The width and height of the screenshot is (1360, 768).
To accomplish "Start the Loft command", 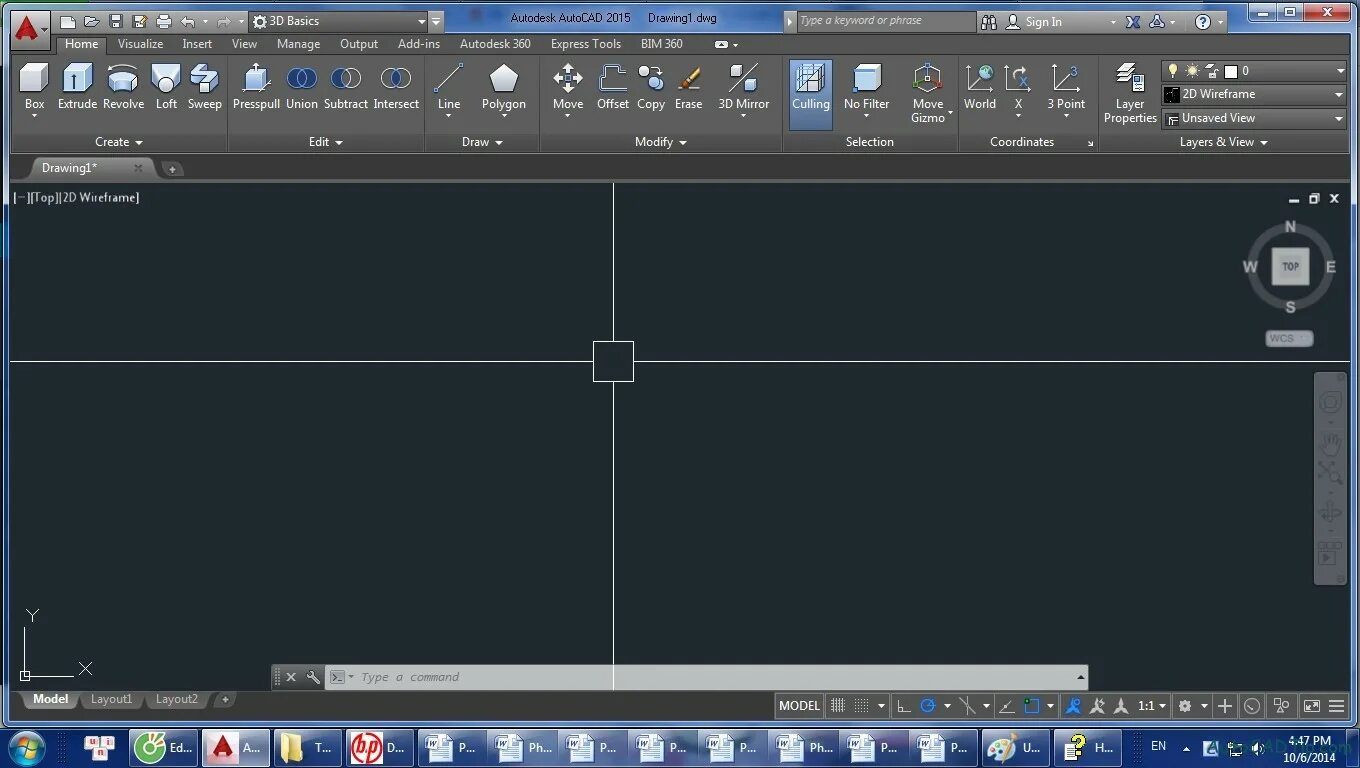I will [x=166, y=88].
